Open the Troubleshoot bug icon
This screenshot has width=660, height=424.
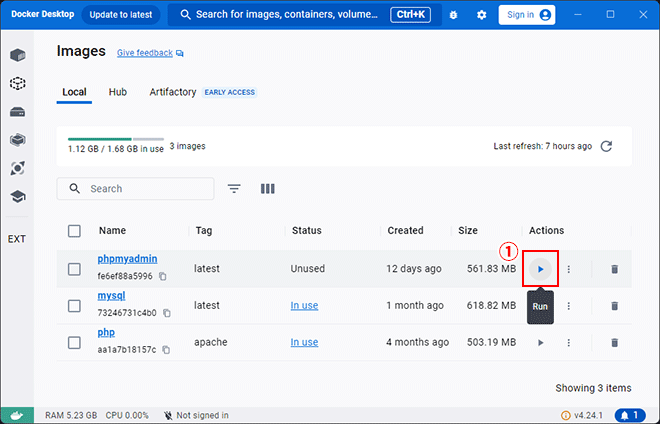[x=453, y=15]
